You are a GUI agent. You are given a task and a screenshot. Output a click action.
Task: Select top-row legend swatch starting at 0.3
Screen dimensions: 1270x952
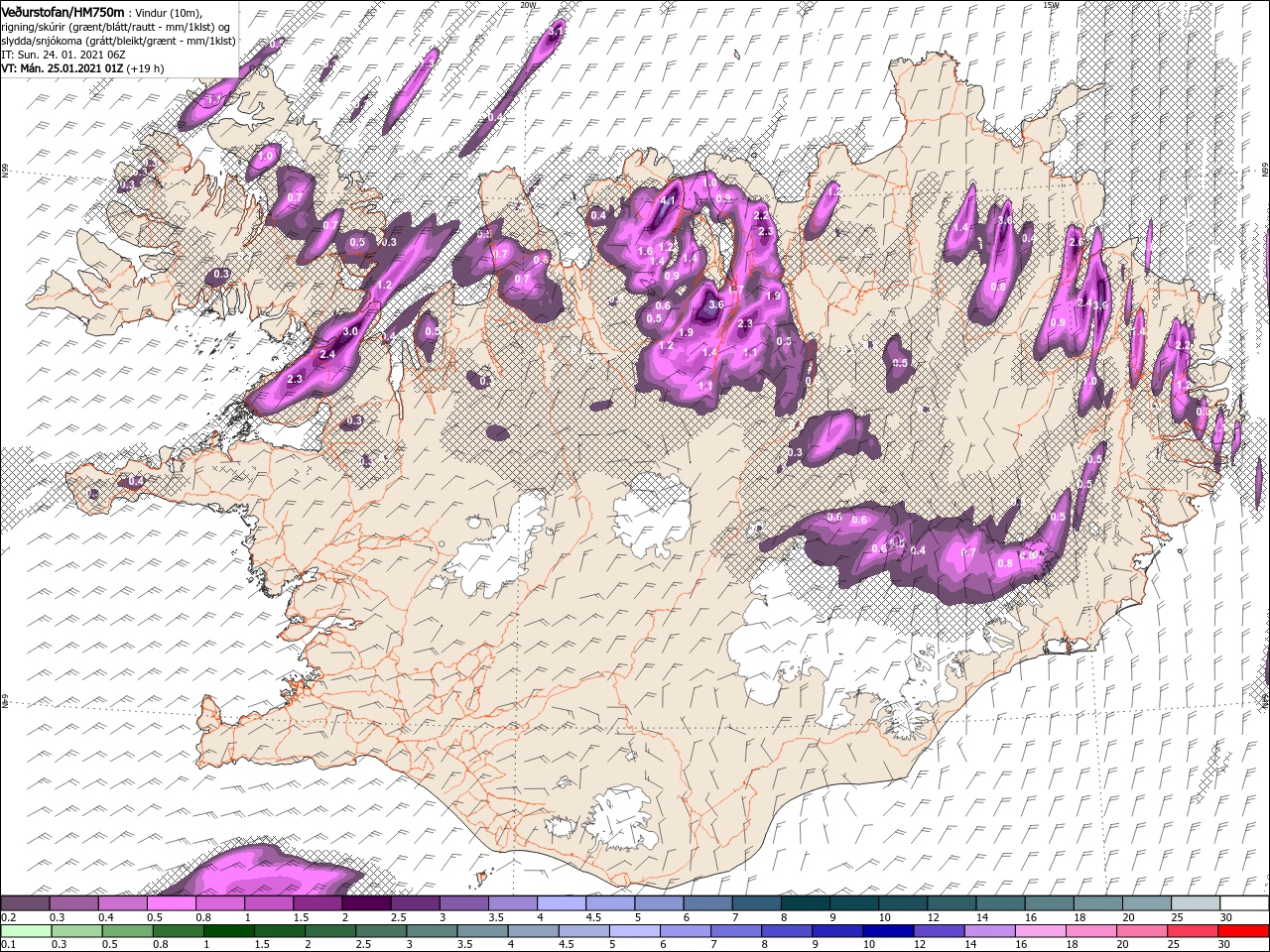73,903
